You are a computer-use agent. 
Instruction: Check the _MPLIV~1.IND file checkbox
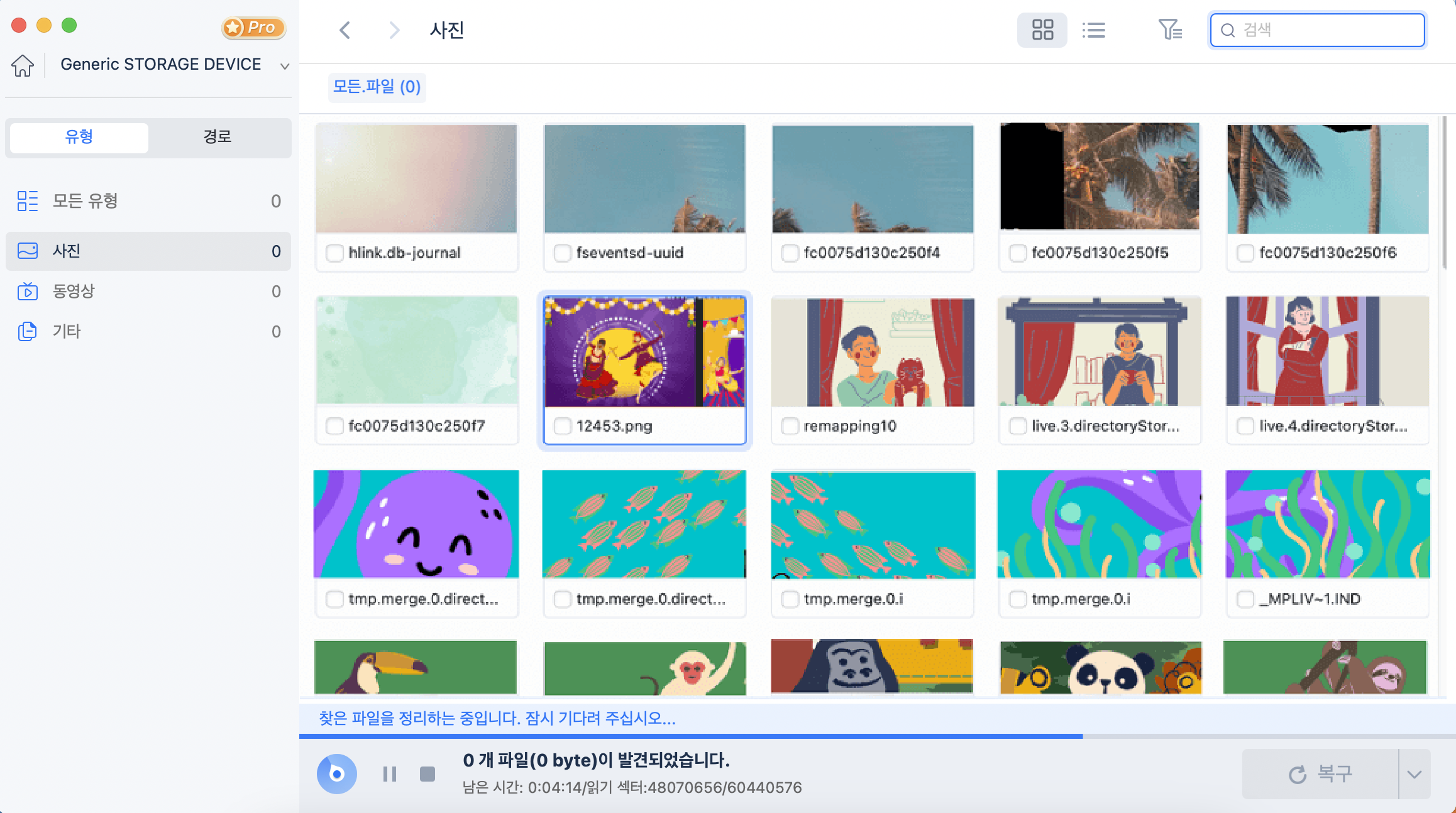tap(1245, 599)
